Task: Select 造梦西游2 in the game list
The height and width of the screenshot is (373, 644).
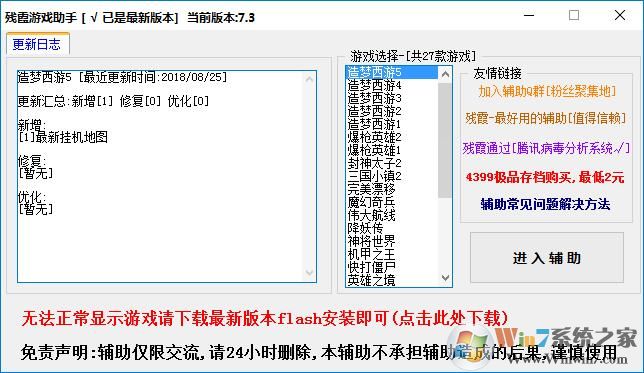Action: [392, 111]
